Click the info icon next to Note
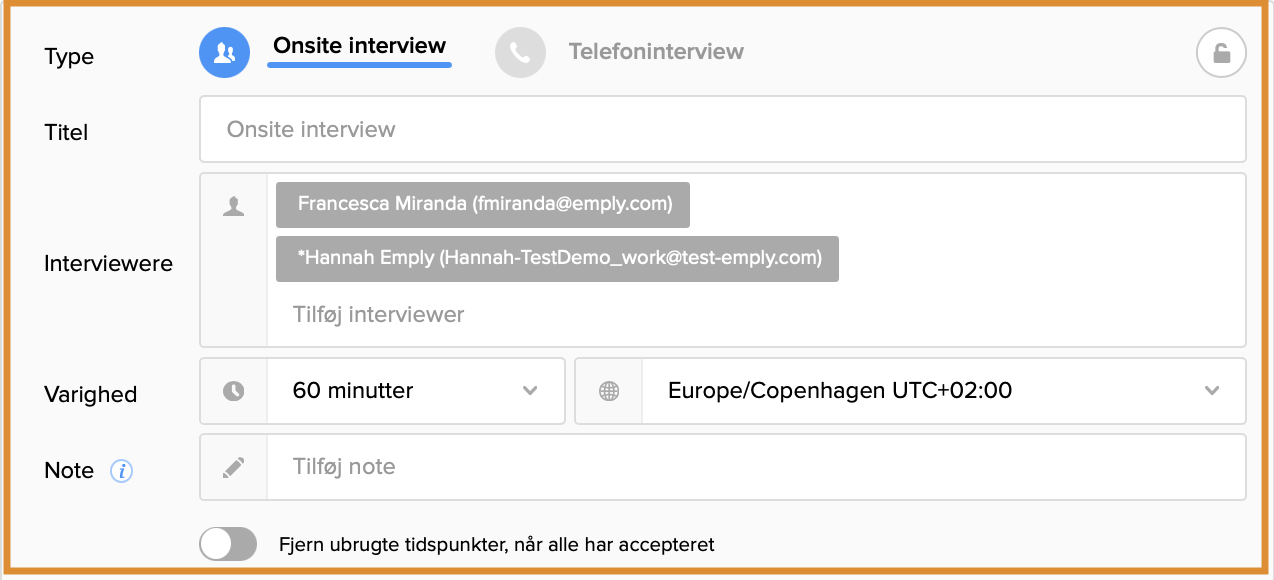 click(x=121, y=471)
